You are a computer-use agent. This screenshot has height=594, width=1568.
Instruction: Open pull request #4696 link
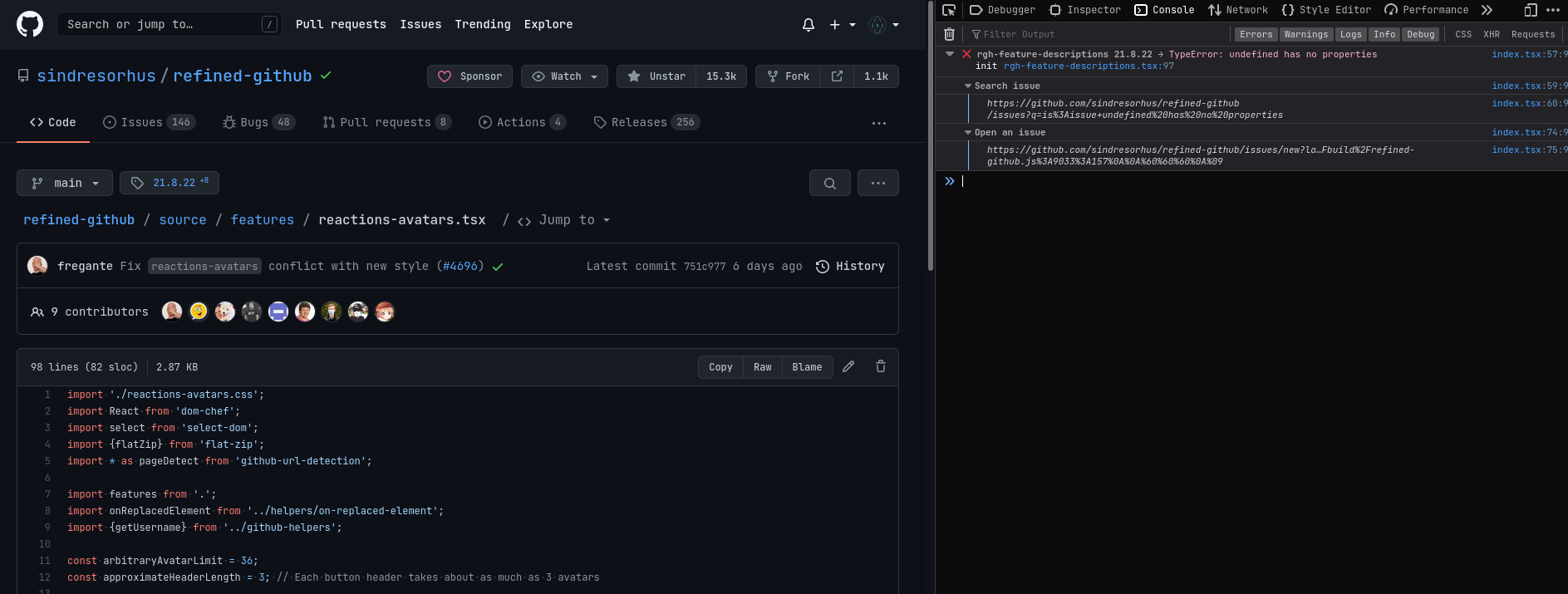click(461, 266)
